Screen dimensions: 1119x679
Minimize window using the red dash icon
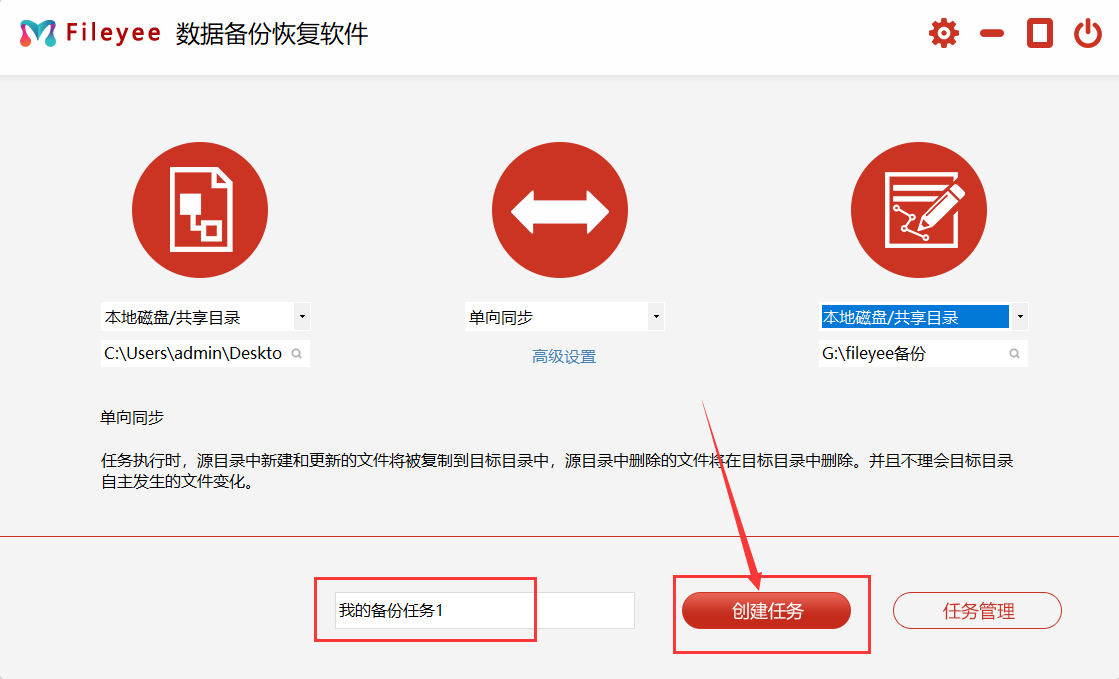pos(991,33)
